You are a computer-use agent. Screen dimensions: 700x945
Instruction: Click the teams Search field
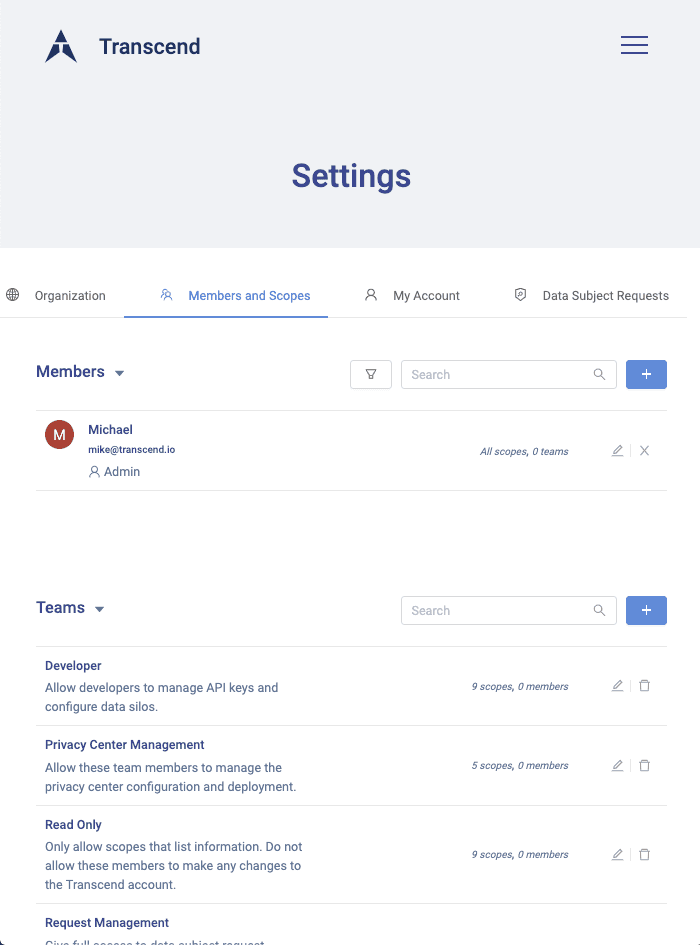pos(497,610)
